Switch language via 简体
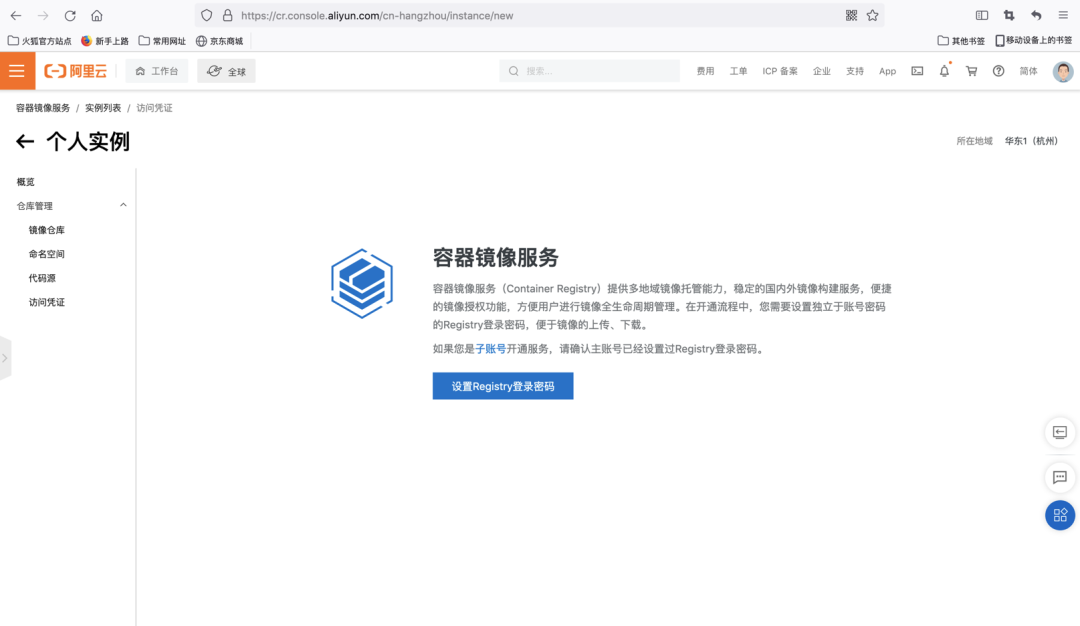1080x626 pixels. point(1028,71)
